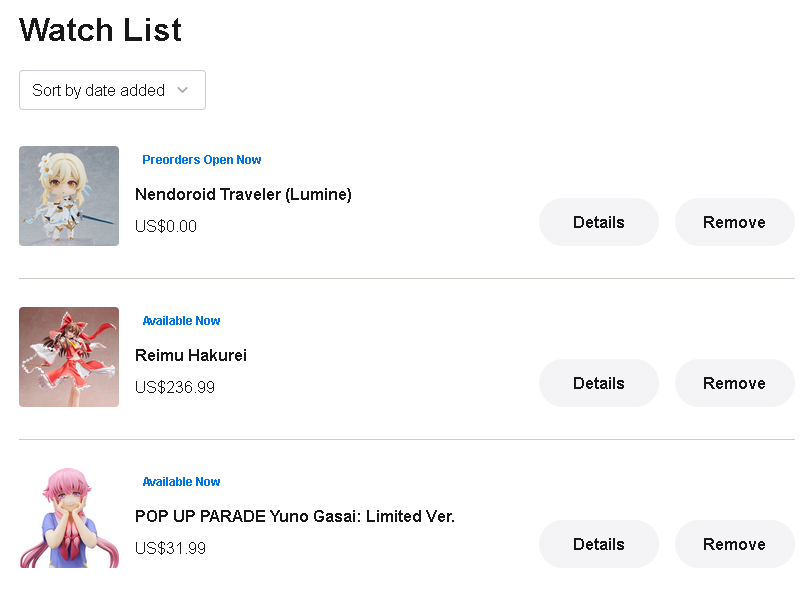Viewport: 810px width, 596px height.
Task: View Details for POP UP PARADE Yuno Gasai
Action: 598,544
